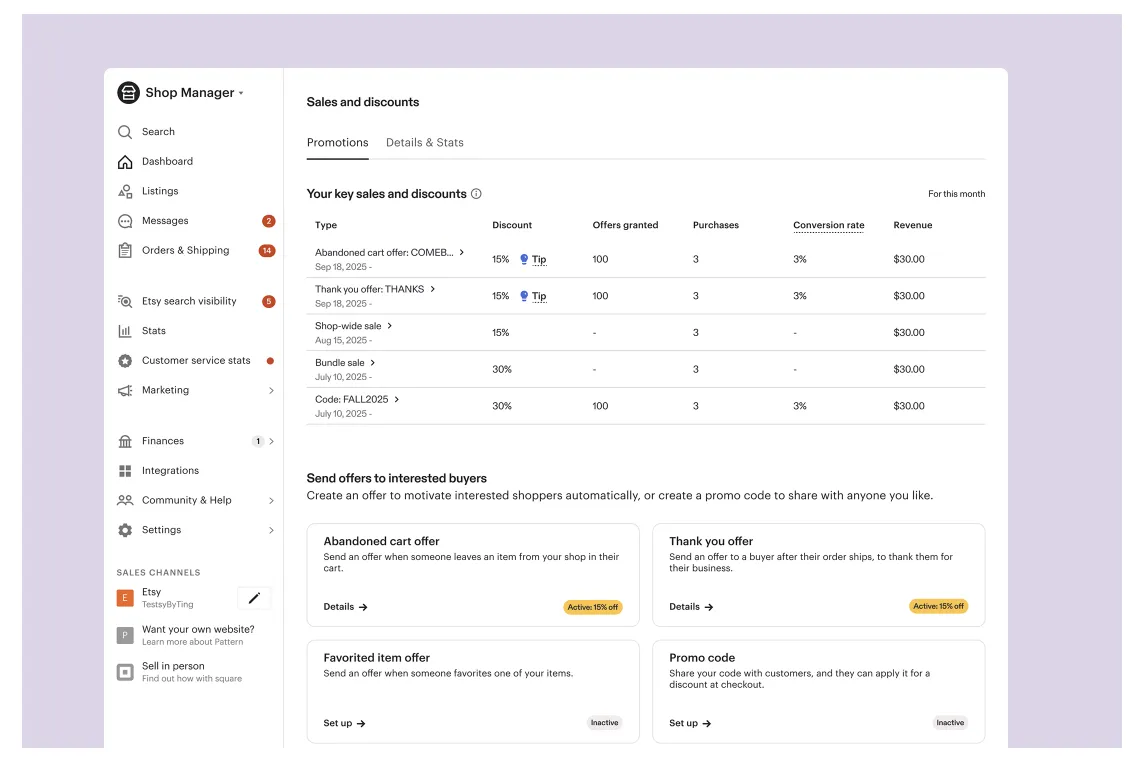Switch to the Details & Stats tab
1142x760 pixels.
(x=425, y=143)
